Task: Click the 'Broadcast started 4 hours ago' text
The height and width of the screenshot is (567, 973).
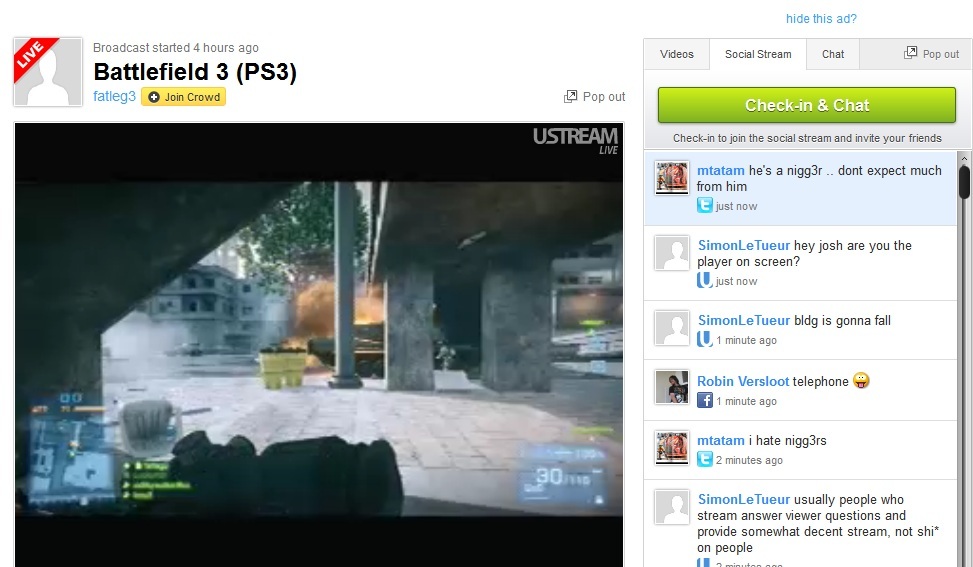Action: (x=176, y=48)
